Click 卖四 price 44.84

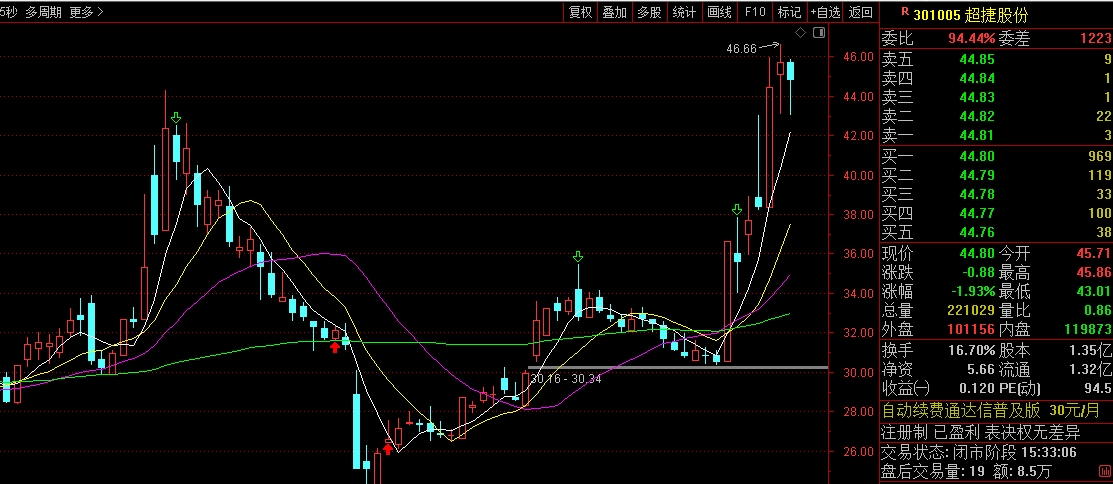(x=977, y=79)
